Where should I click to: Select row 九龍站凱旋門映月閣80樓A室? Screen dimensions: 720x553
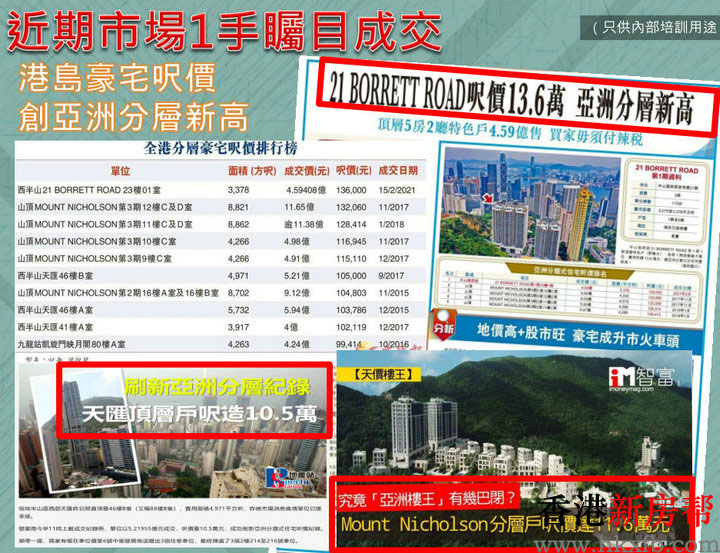click(221, 344)
